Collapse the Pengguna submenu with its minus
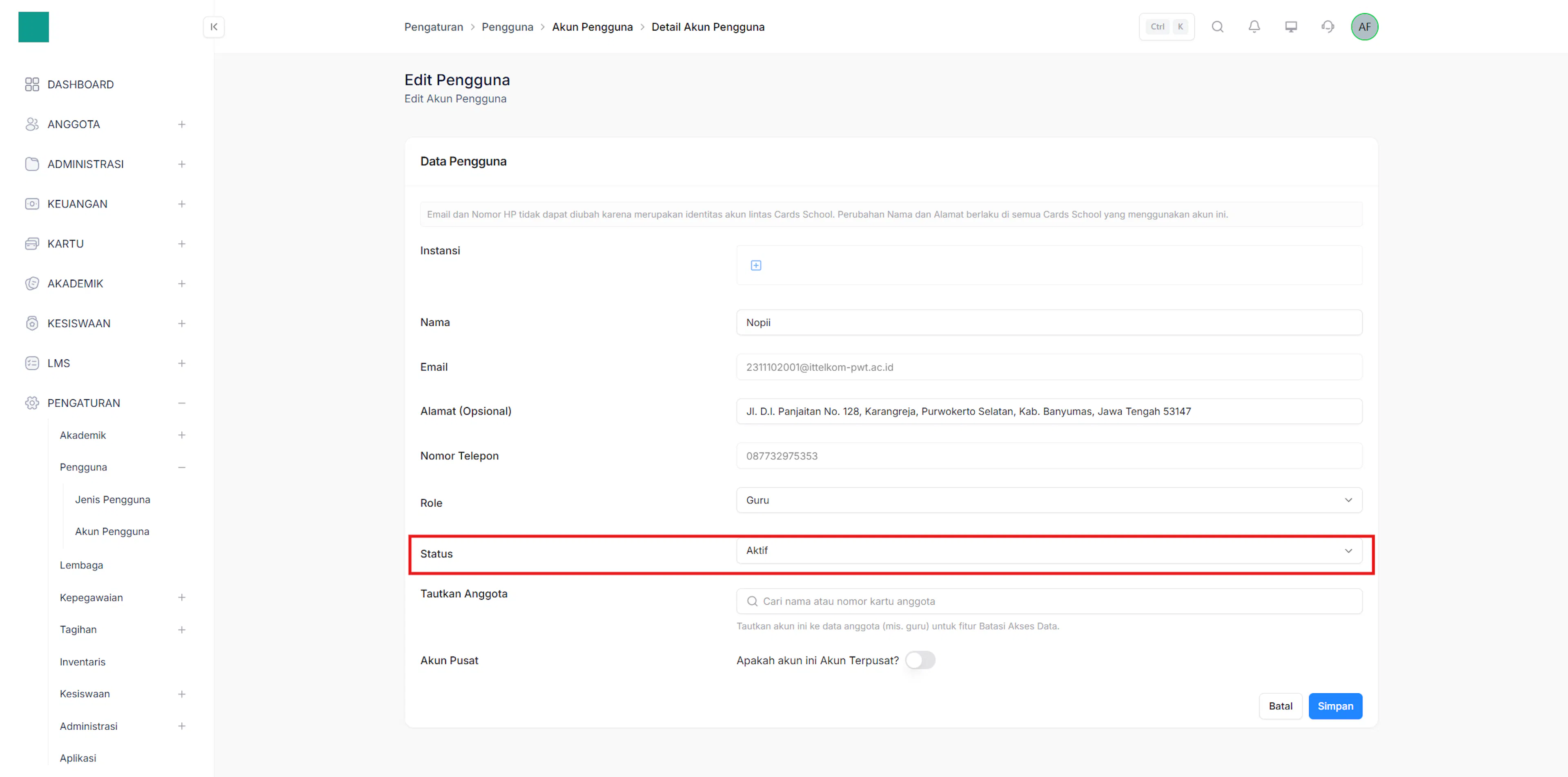 181,467
